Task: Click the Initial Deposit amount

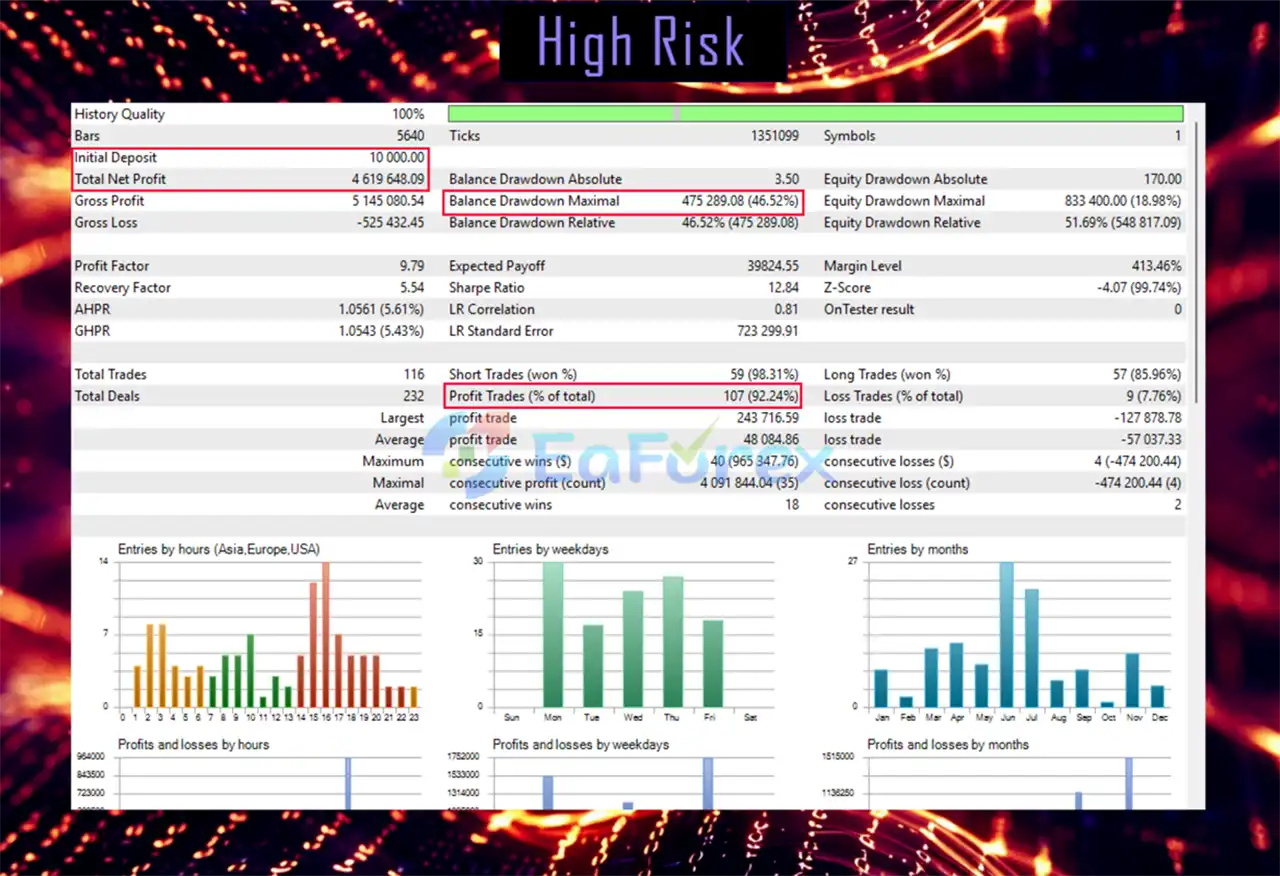Action: [396, 157]
